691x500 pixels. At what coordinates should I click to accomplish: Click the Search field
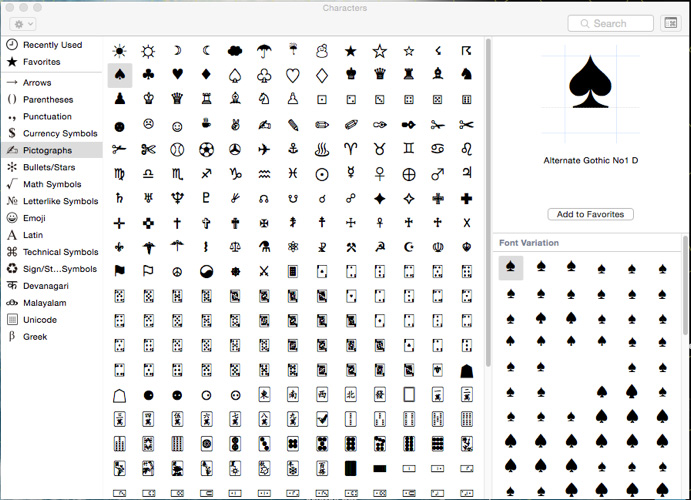(610, 23)
